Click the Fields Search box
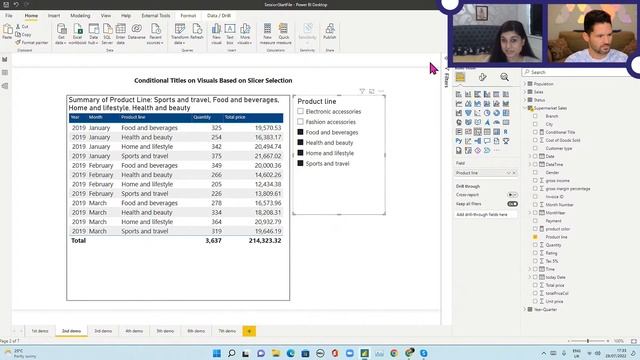This screenshot has width=640, height=360. 580,72
